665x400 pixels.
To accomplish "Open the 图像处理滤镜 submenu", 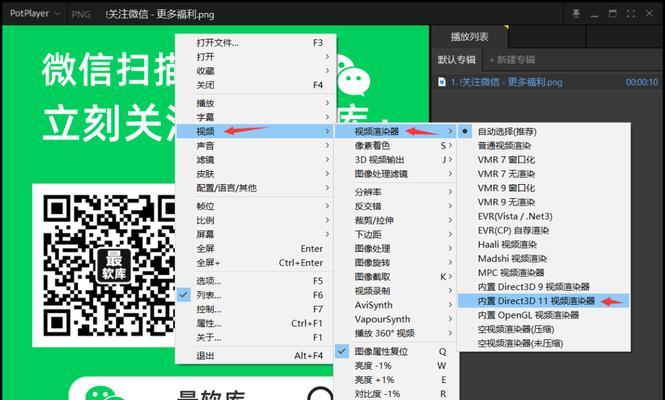I will coord(396,173).
